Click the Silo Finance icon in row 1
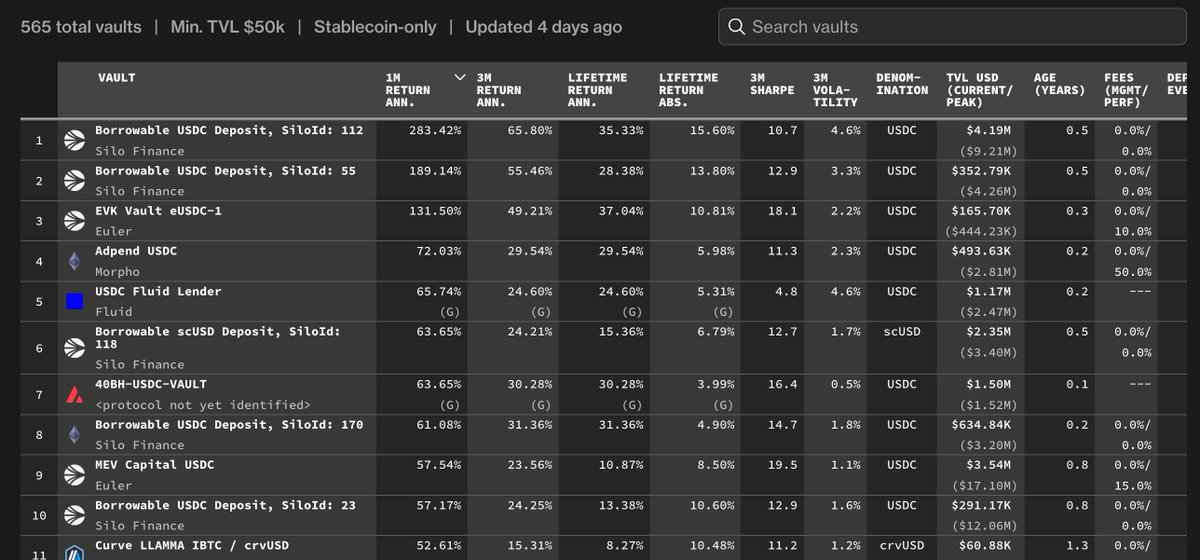1200x560 pixels. click(74, 140)
